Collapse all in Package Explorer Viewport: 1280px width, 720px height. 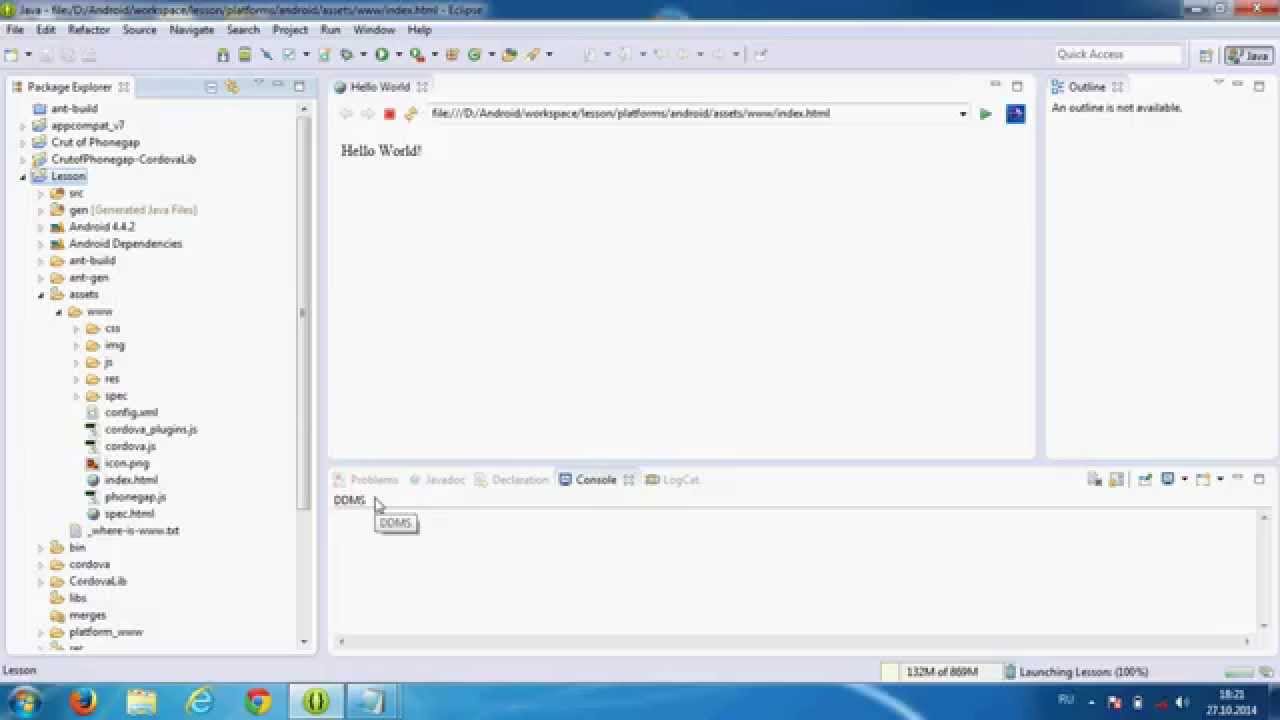[x=211, y=87]
